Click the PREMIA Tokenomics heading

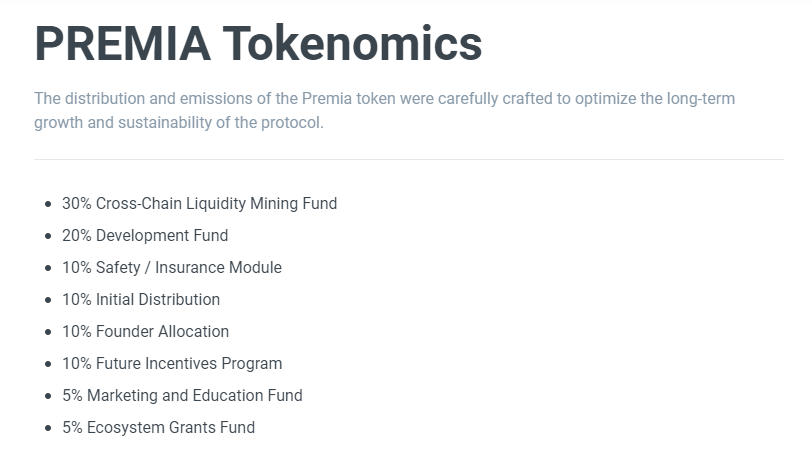[258, 43]
